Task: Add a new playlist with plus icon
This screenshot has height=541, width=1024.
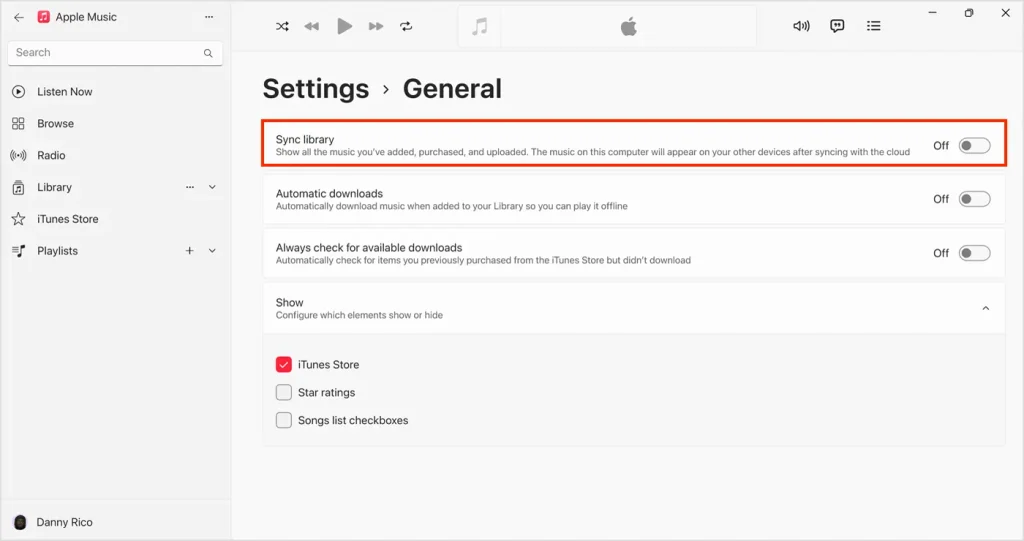Action: pos(189,250)
